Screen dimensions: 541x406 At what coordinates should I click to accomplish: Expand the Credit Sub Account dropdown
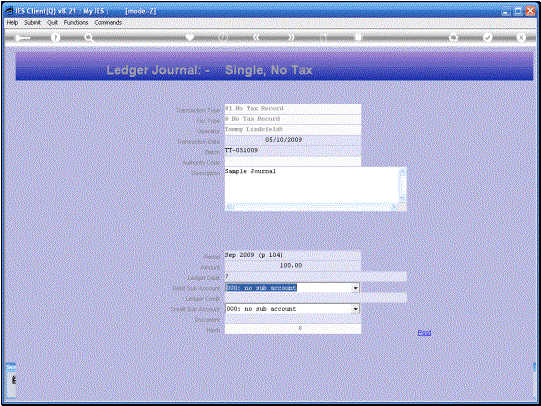[x=355, y=309]
